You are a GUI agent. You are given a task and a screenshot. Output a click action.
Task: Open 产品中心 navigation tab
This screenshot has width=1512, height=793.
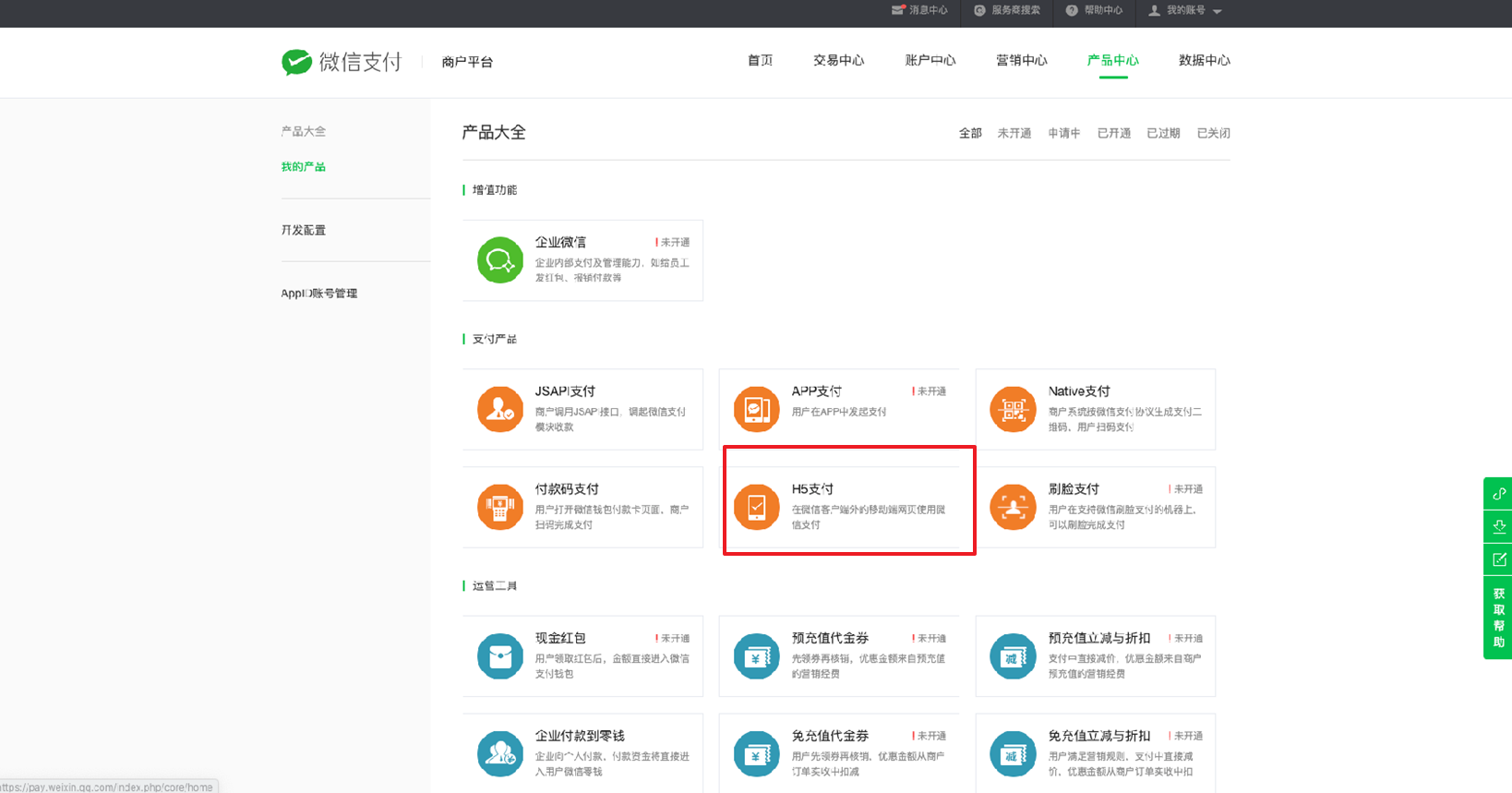1112,60
